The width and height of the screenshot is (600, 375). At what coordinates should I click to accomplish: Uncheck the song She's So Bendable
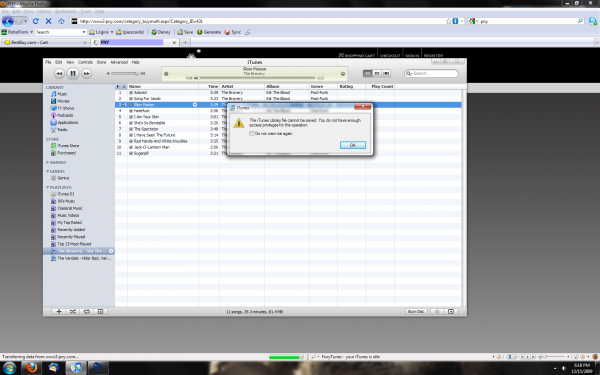(131, 123)
